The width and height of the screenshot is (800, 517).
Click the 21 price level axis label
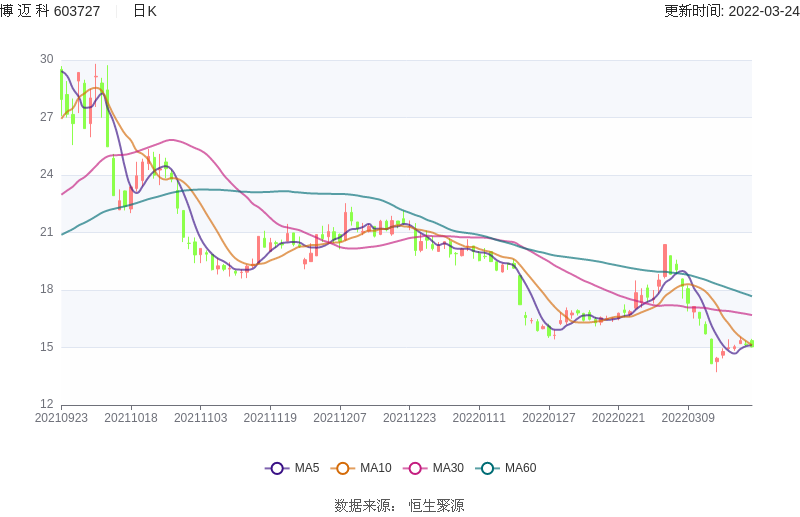(x=47, y=232)
